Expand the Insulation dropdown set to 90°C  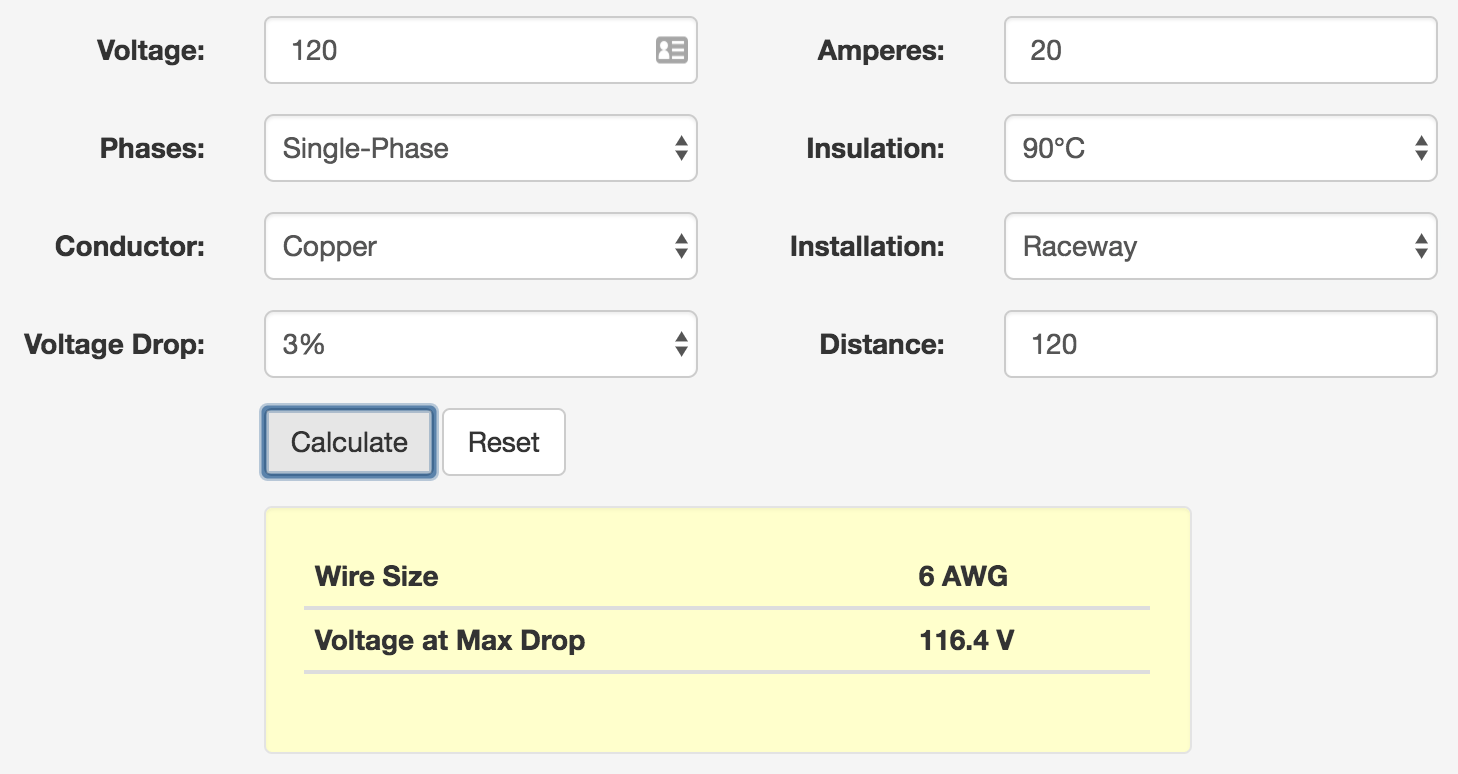click(x=1220, y=149)
